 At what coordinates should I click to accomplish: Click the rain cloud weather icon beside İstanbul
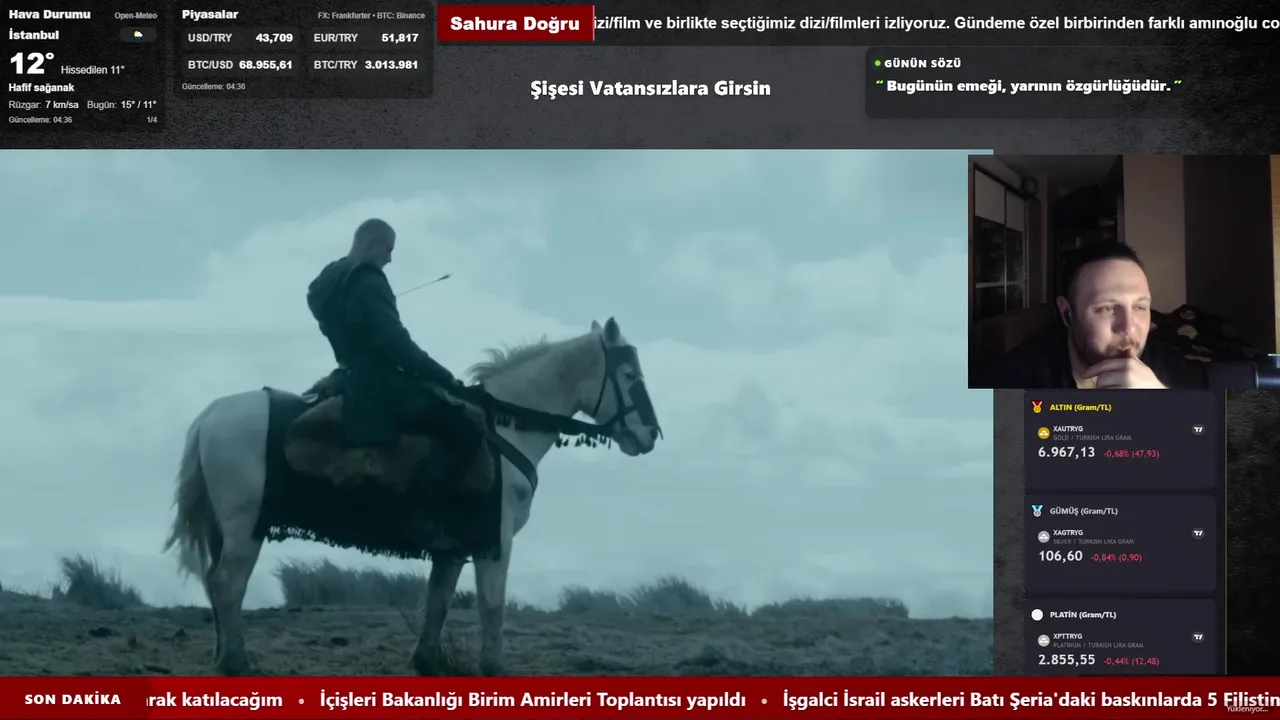[x=138, y=35]
